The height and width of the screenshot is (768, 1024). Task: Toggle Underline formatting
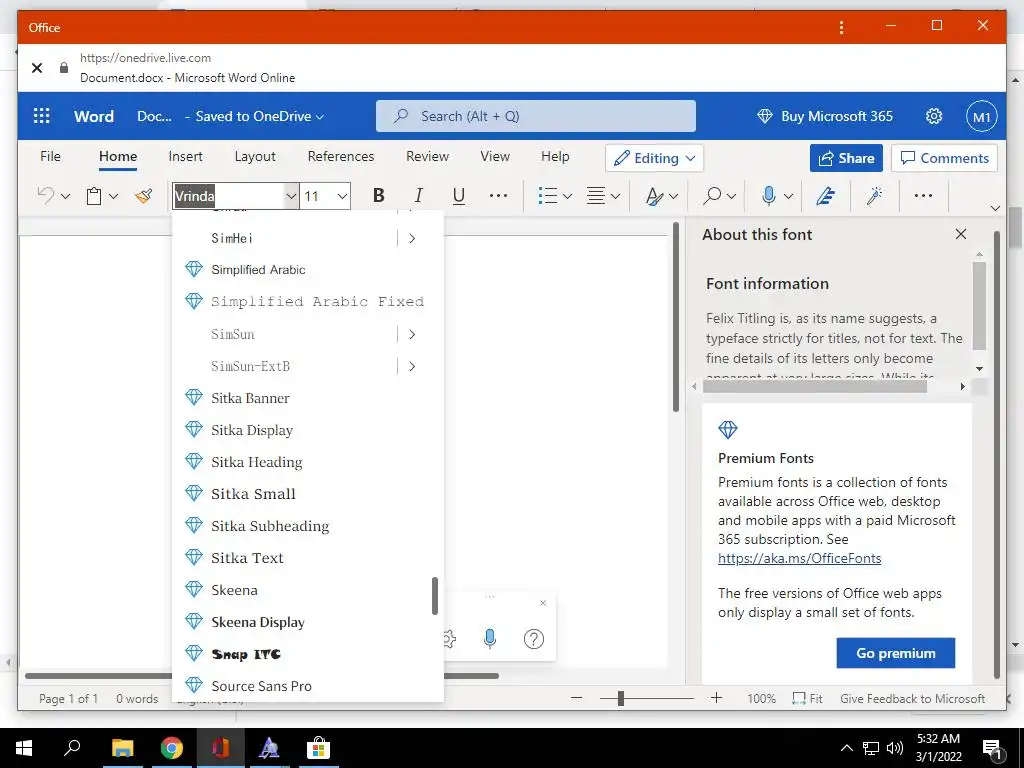tap(459, 196)
